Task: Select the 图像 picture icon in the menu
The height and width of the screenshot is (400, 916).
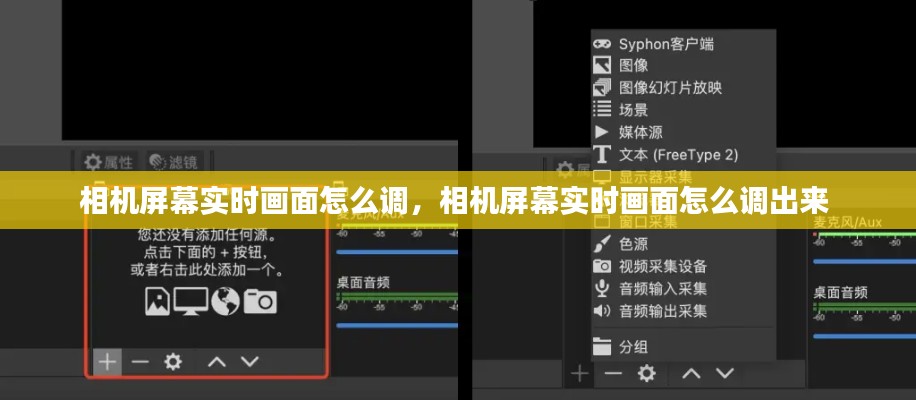Action: click(602, 65)
